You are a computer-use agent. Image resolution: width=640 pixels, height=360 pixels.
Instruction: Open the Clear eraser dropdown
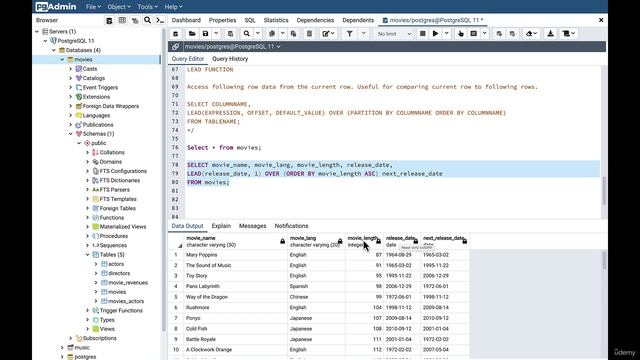point(531,34)
